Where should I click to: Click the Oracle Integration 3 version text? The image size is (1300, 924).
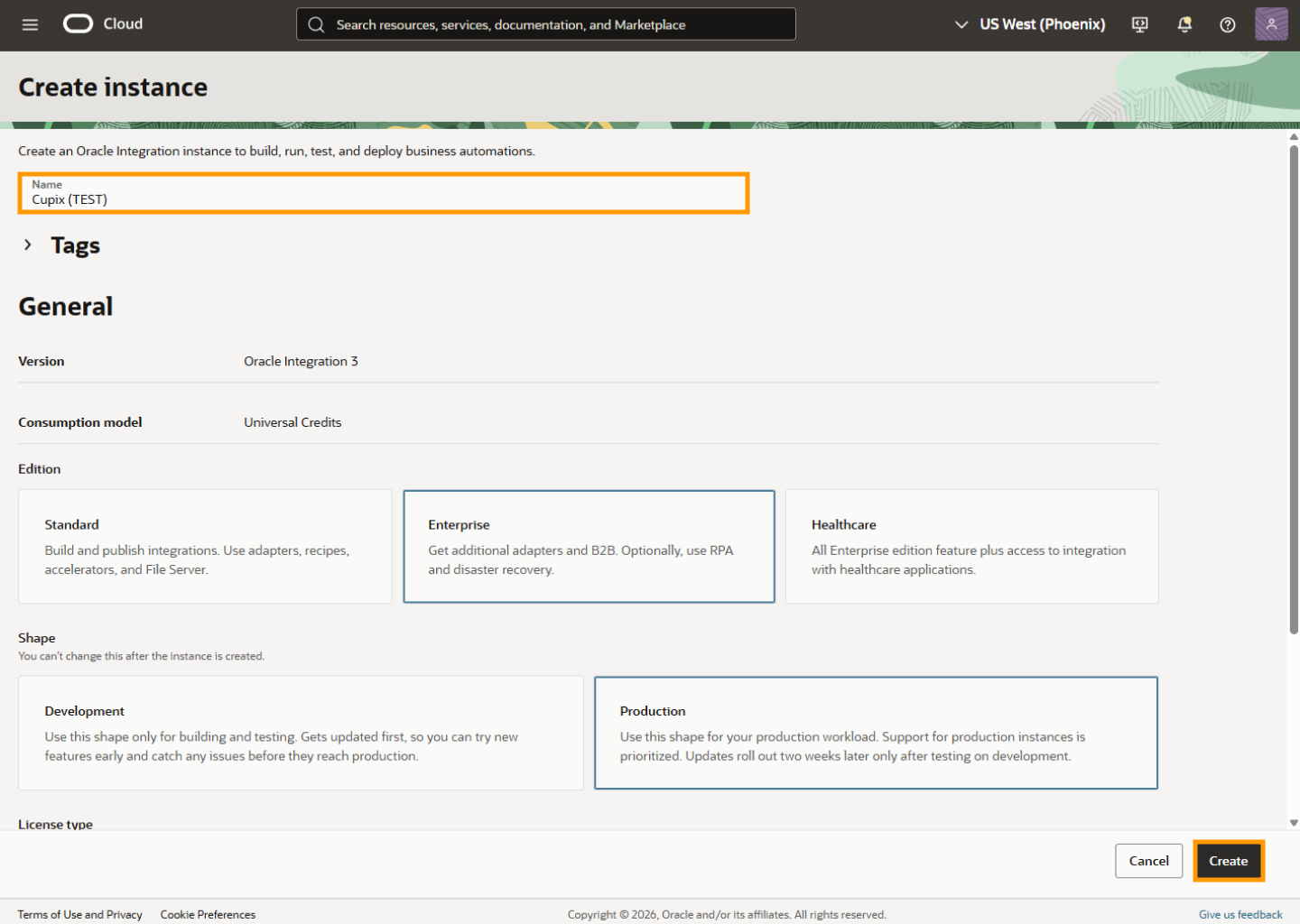pos(301,361)
